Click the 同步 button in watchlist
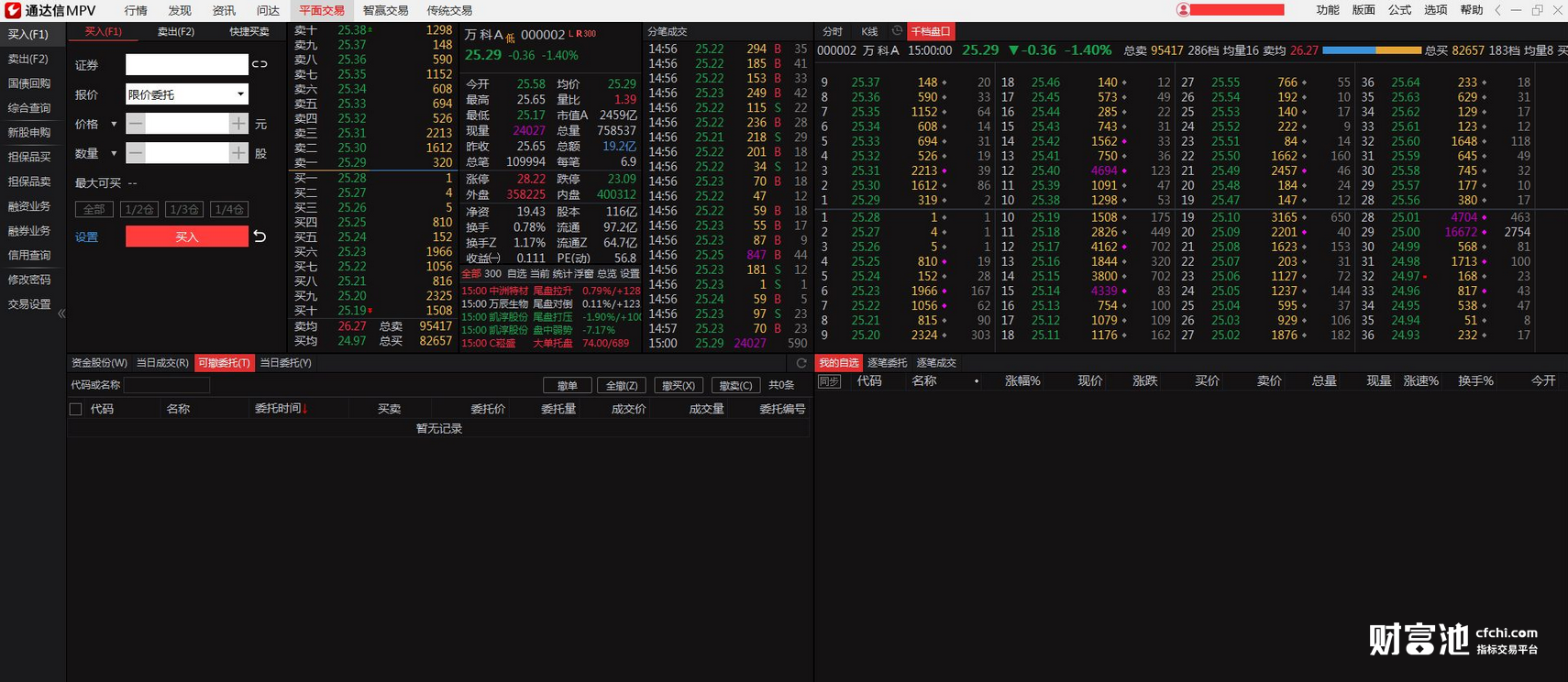The width and height of the screenshot is (1568, 682). pos(829,381)
